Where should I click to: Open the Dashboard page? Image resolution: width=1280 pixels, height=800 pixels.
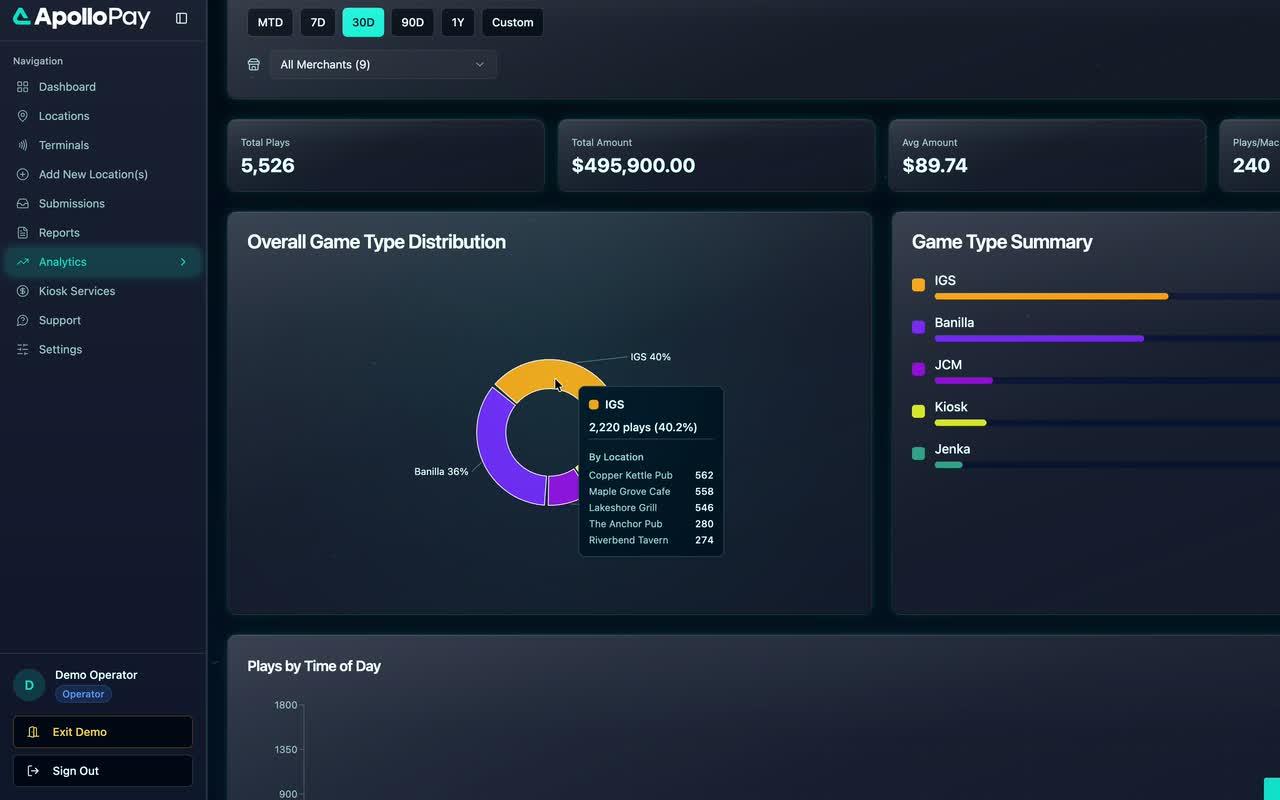[x=103, y=87]
